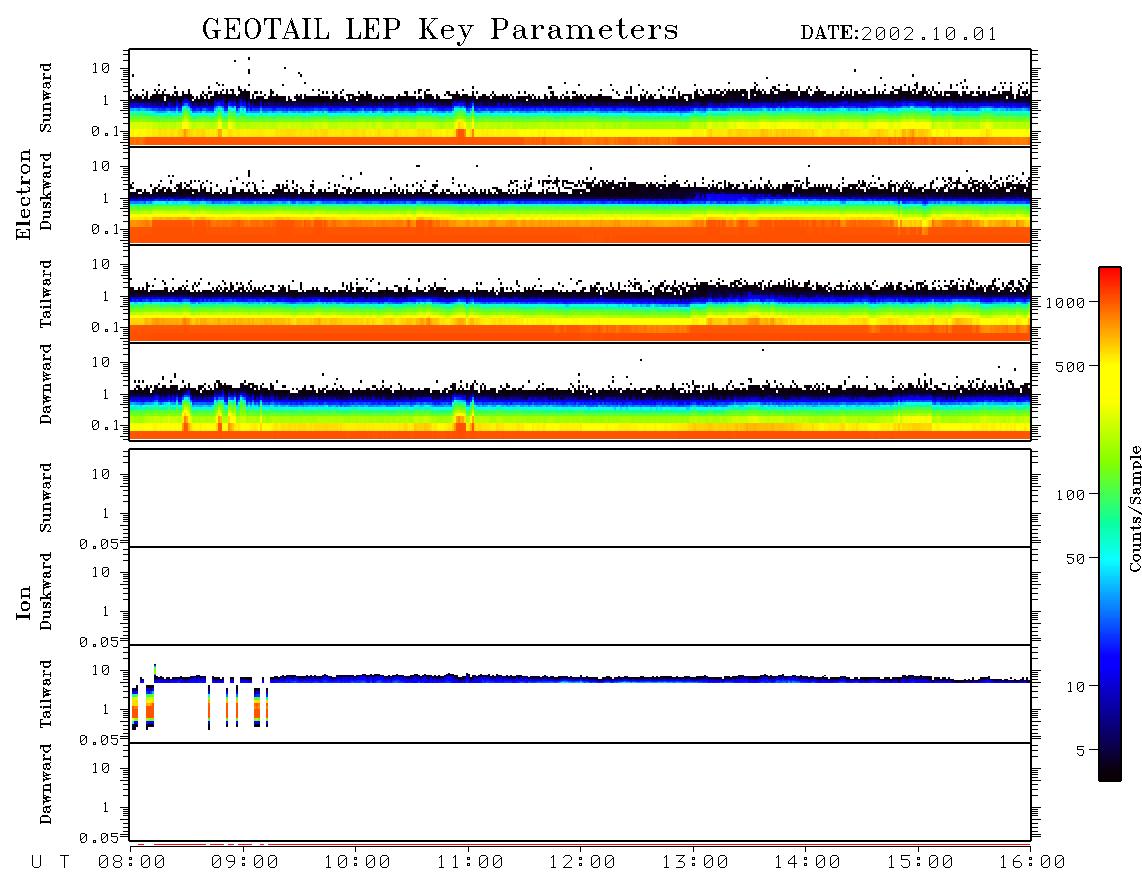Viewport: 1142px width, 880px height.
Task: Click the '0.05' tick label of Ion Sunward panel
Action: (x=99, y=544)
